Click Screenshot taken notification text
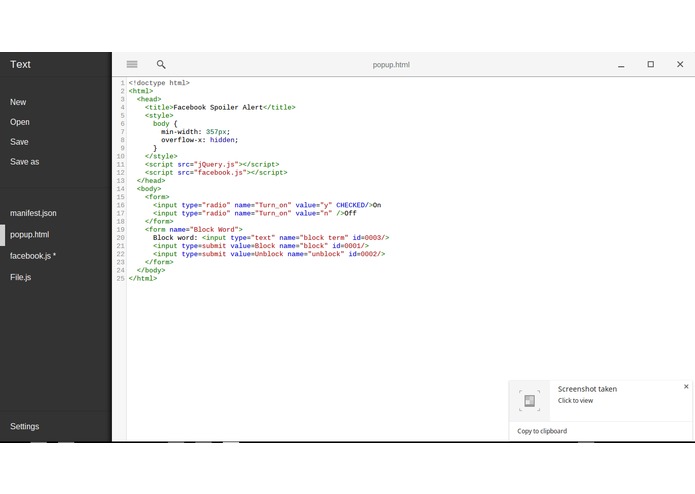Screen dimensions: 695x494 [x=587, y=389]
